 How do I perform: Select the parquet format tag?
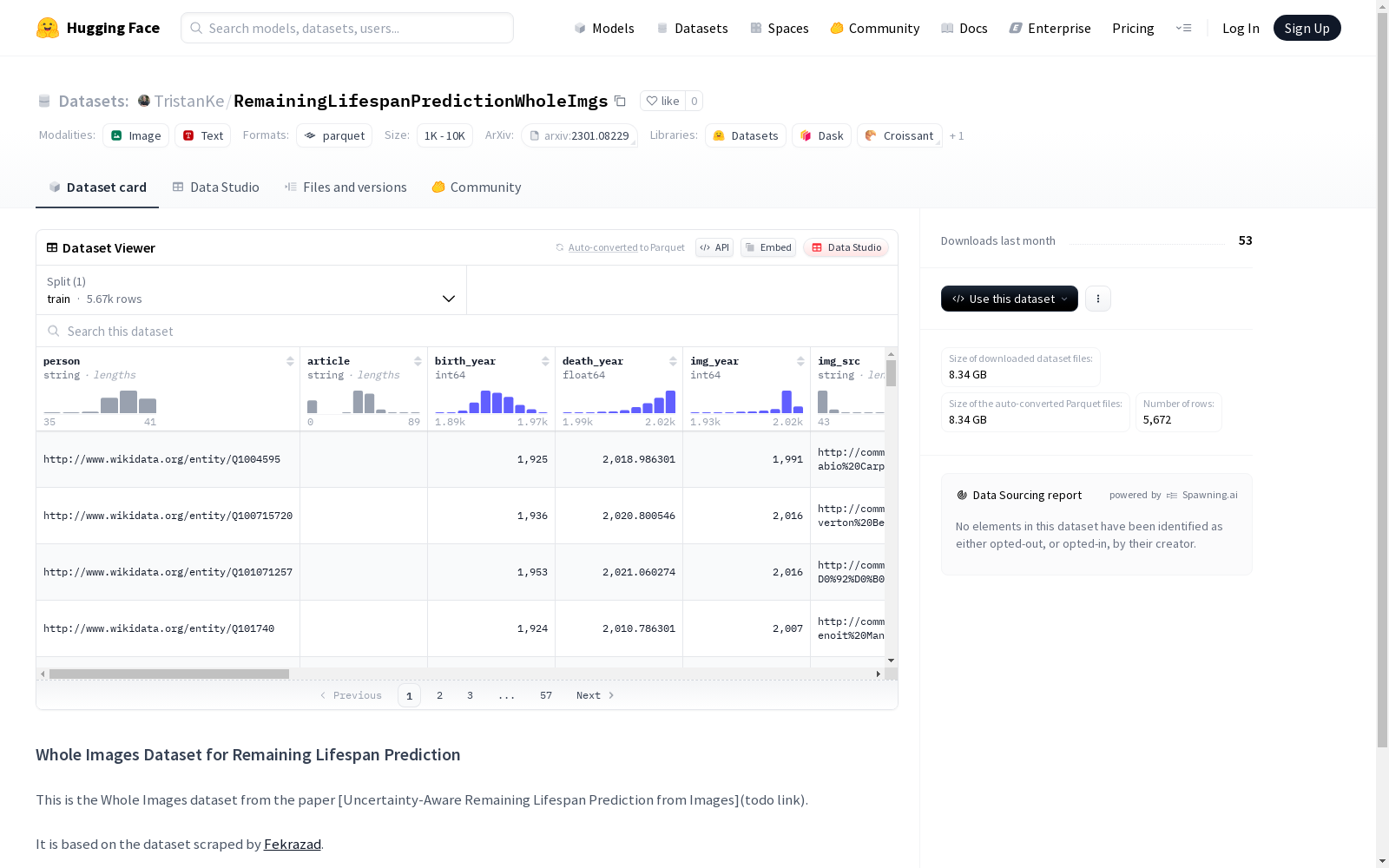coord(334,135)
